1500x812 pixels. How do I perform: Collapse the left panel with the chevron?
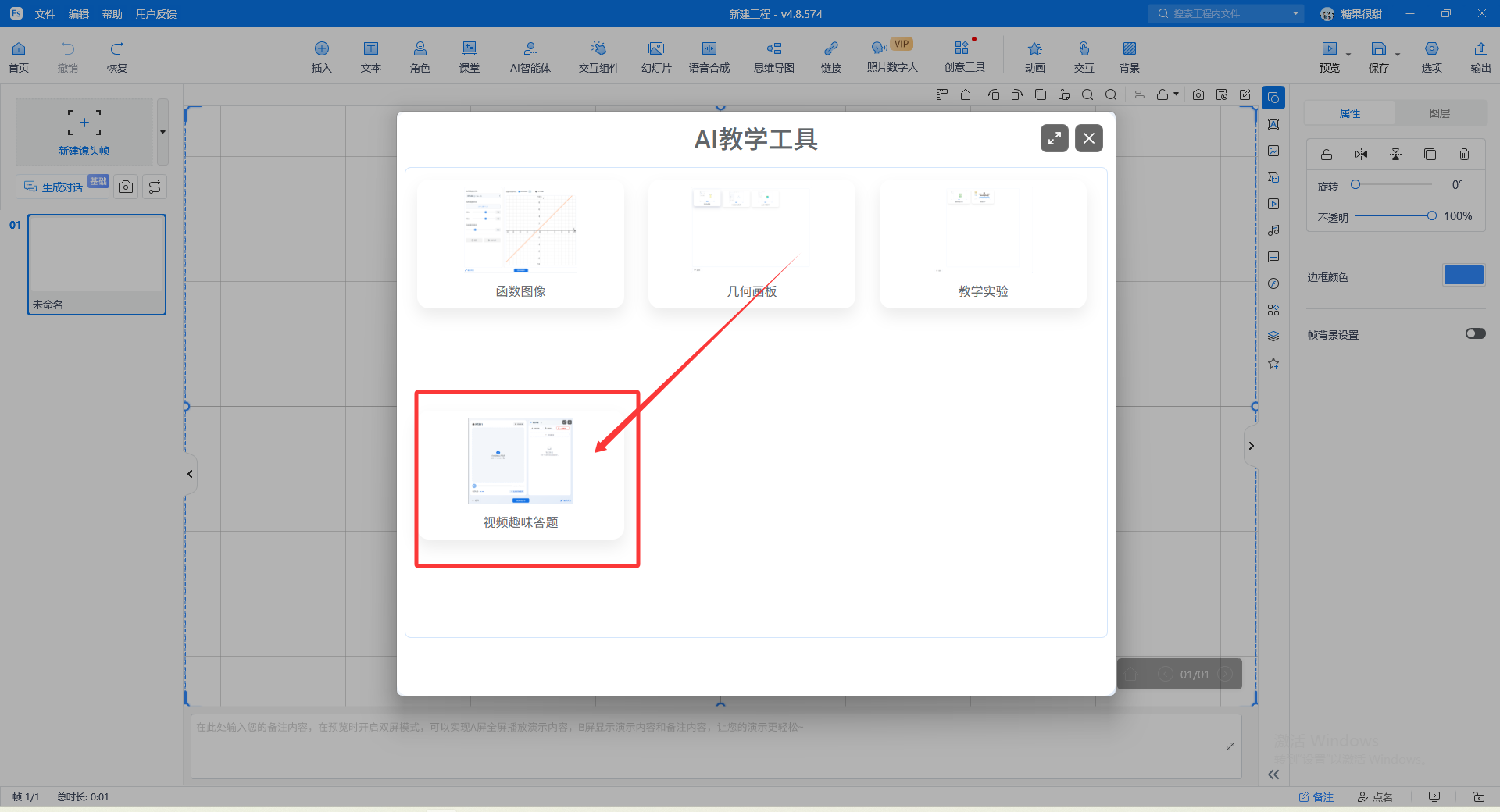point(190,474)
